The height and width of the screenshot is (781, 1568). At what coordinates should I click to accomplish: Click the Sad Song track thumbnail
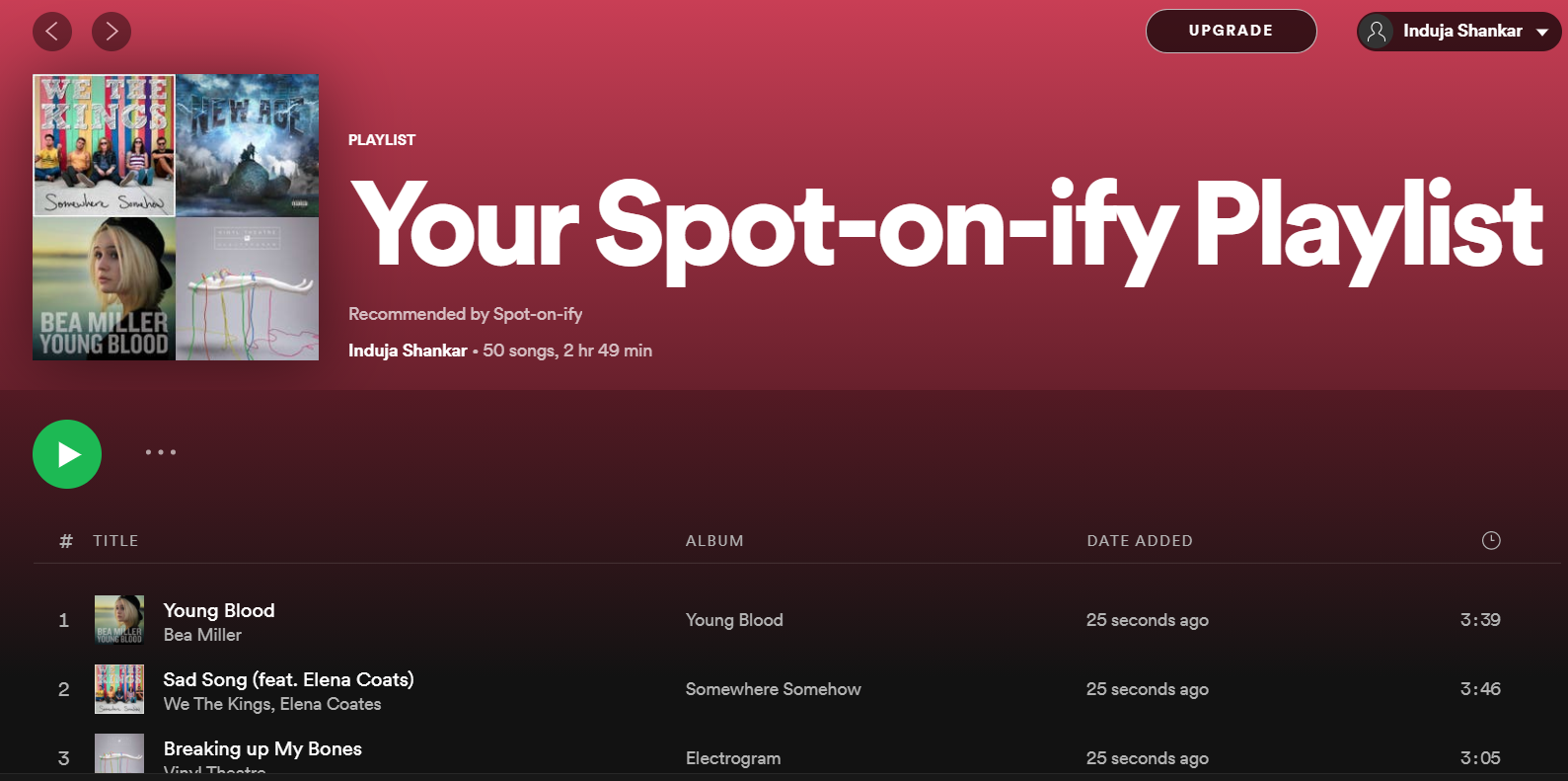(x=119, y=689)
